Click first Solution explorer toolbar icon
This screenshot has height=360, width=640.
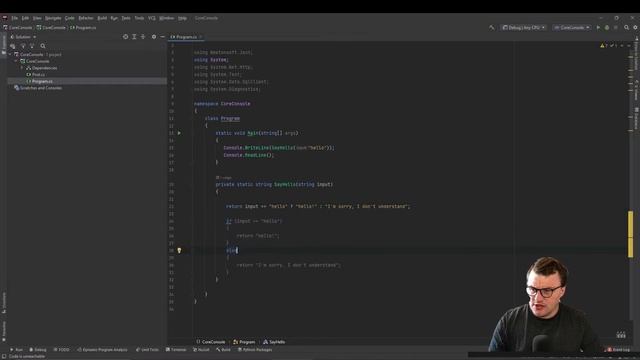click(13, 46)
